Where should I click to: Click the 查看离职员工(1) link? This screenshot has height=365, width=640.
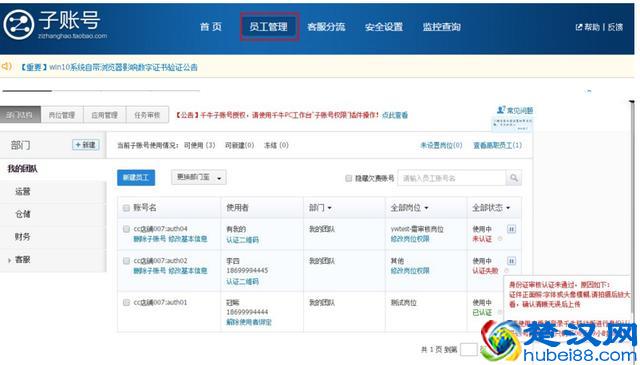pos(497,145)
